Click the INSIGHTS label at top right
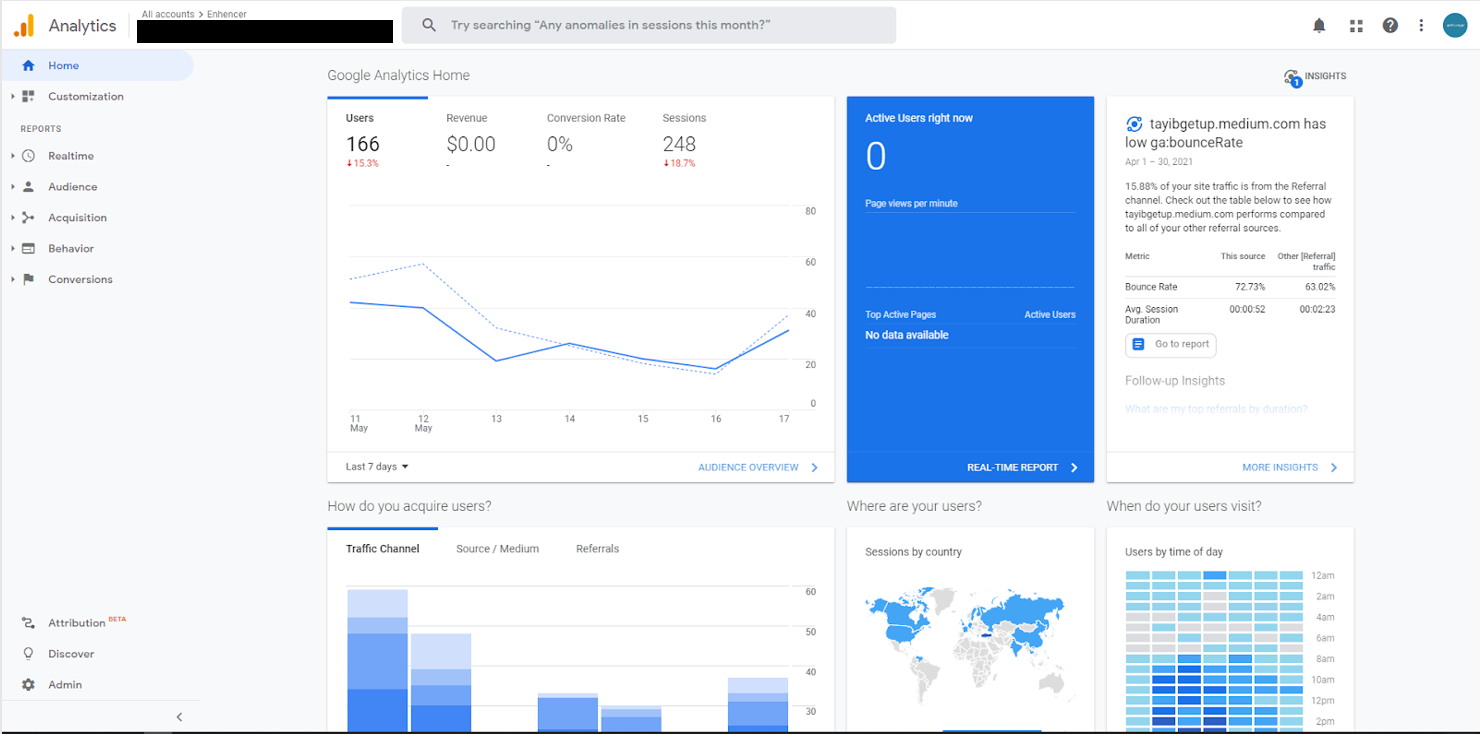This screenshot has width=1484, height=734. point(1325,76)
